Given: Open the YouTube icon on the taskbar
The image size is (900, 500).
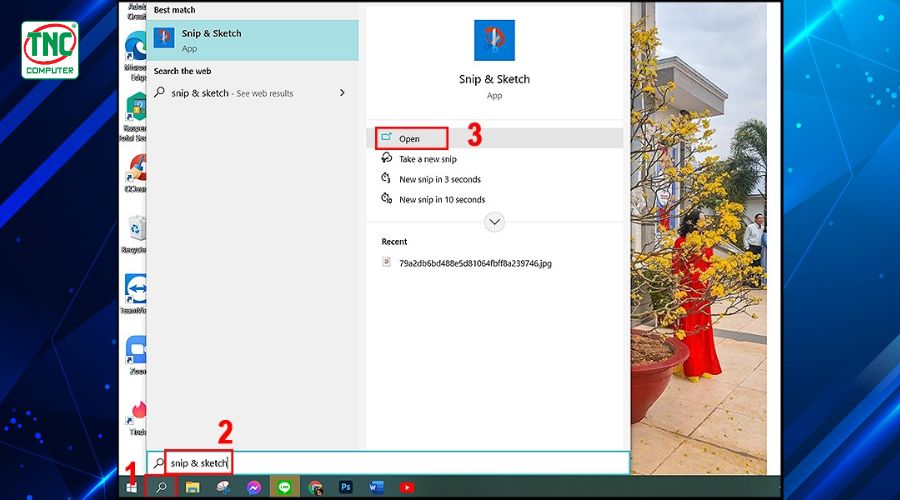Looking at the screenshot, I should pos(407,487).
